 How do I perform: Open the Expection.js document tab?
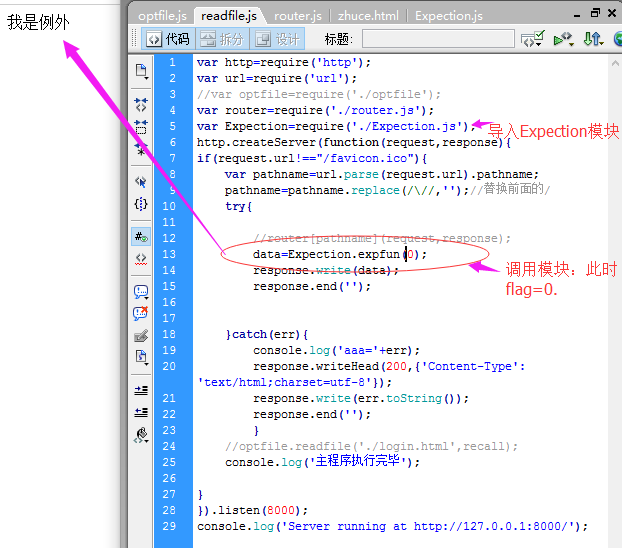coord(448,16)
